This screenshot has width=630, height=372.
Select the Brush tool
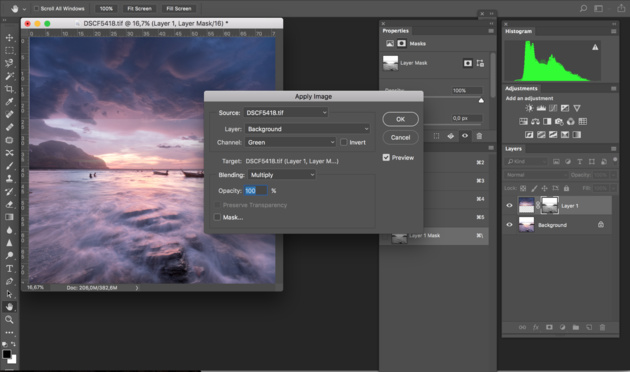pos(9,166)
